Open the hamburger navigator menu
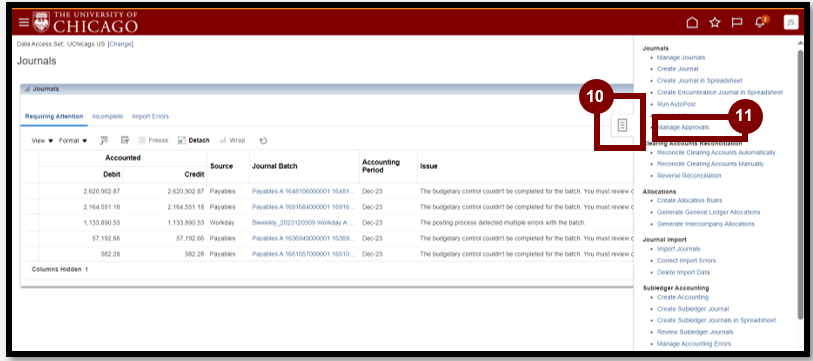Viewport: 813px width, 361px height. tap(24, 22)
